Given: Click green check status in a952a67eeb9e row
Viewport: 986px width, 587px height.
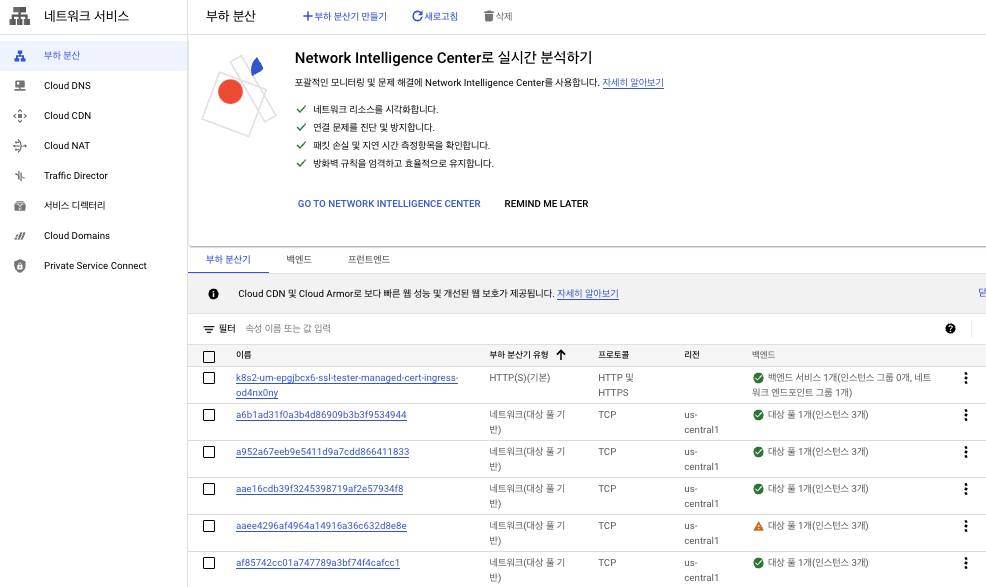Looking at the screenshot, I should click(758, 452).
